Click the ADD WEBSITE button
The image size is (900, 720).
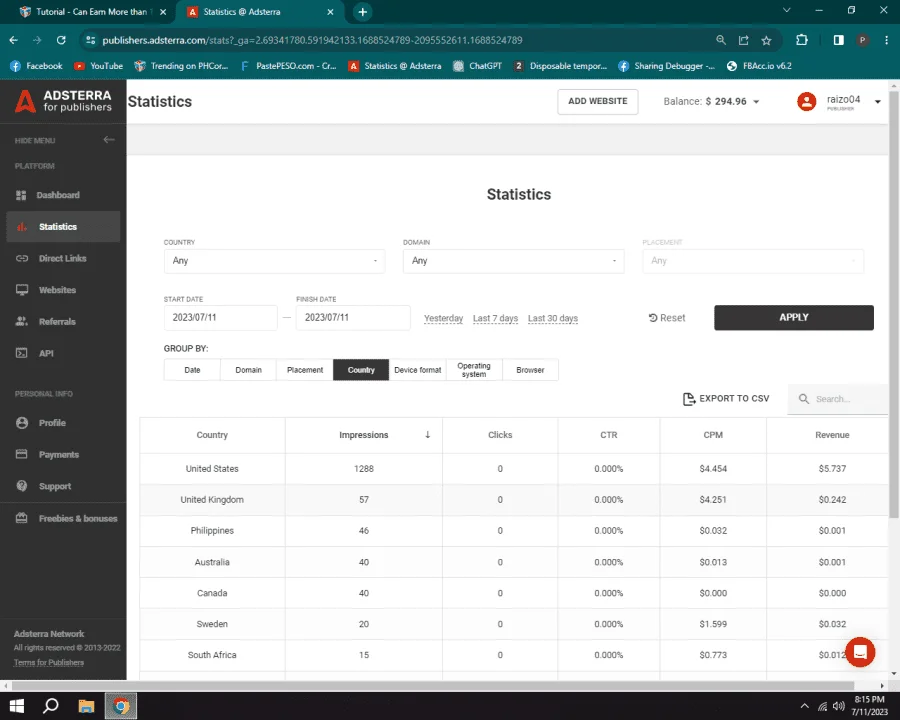tap(598, 102)
